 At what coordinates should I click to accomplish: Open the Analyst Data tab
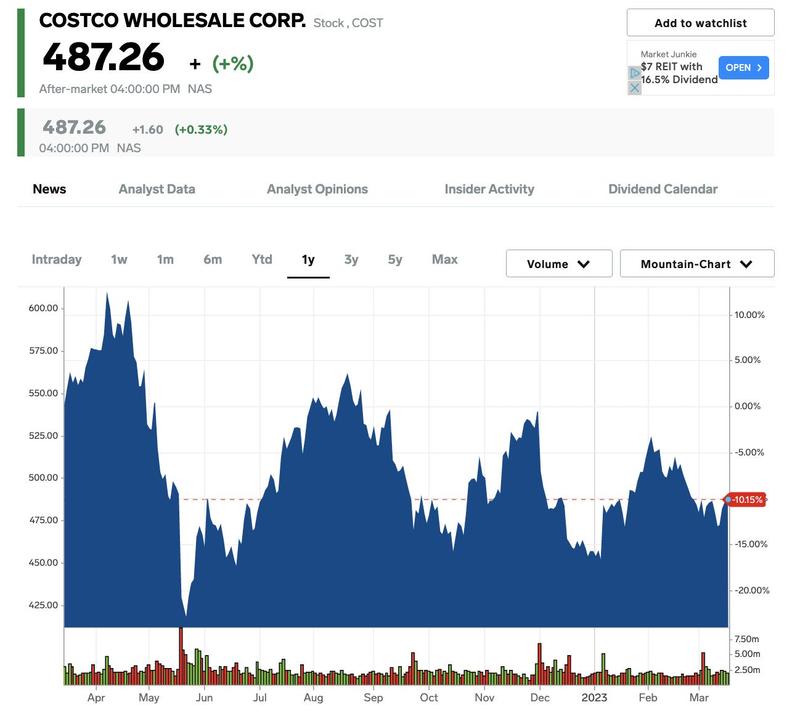click(157, 189)
